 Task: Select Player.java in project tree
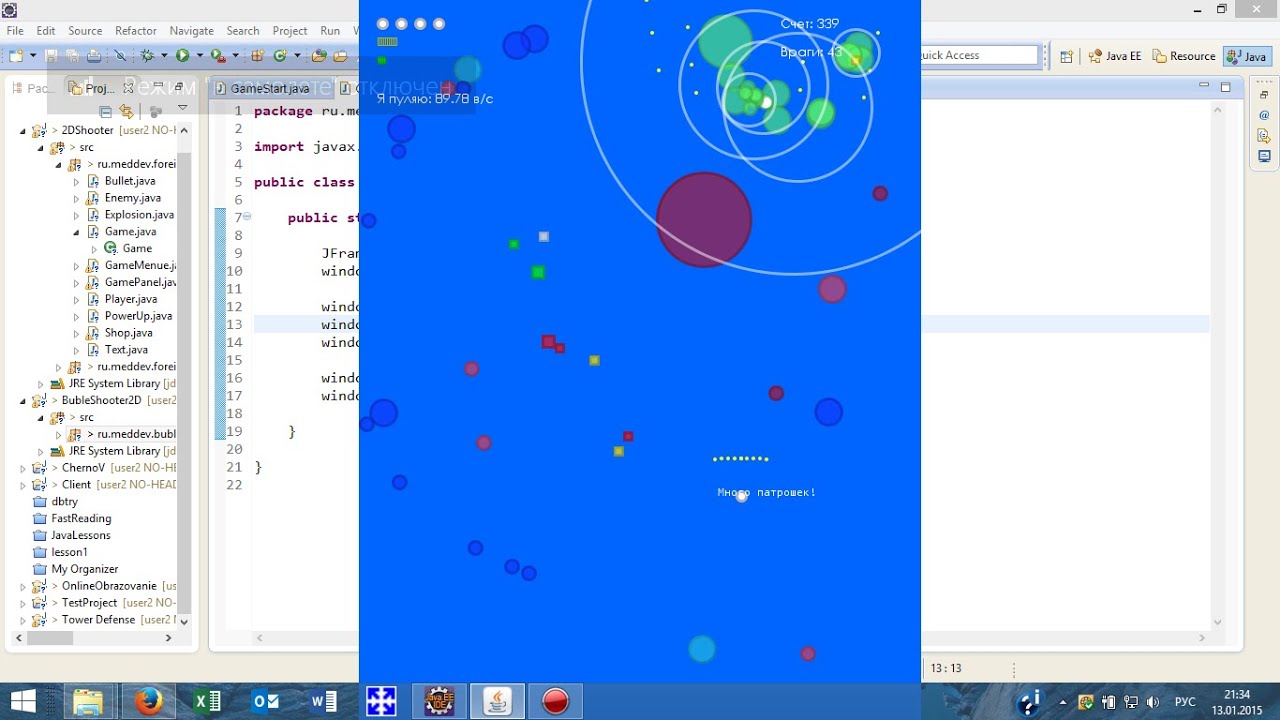[130, 299]
